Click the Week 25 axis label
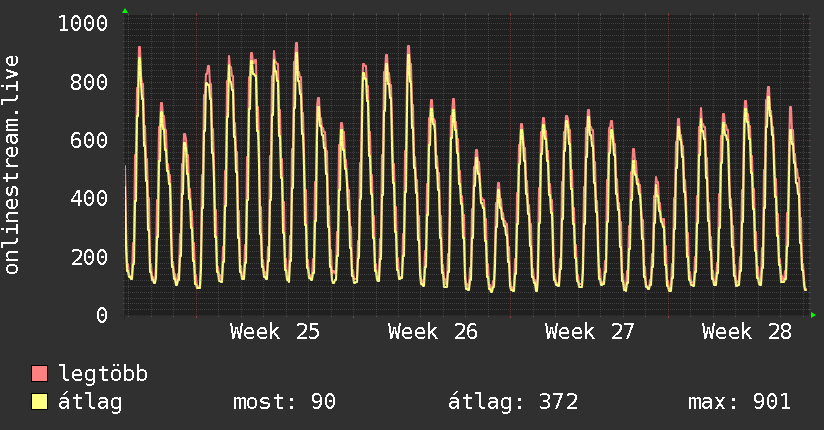 [275, 332]
